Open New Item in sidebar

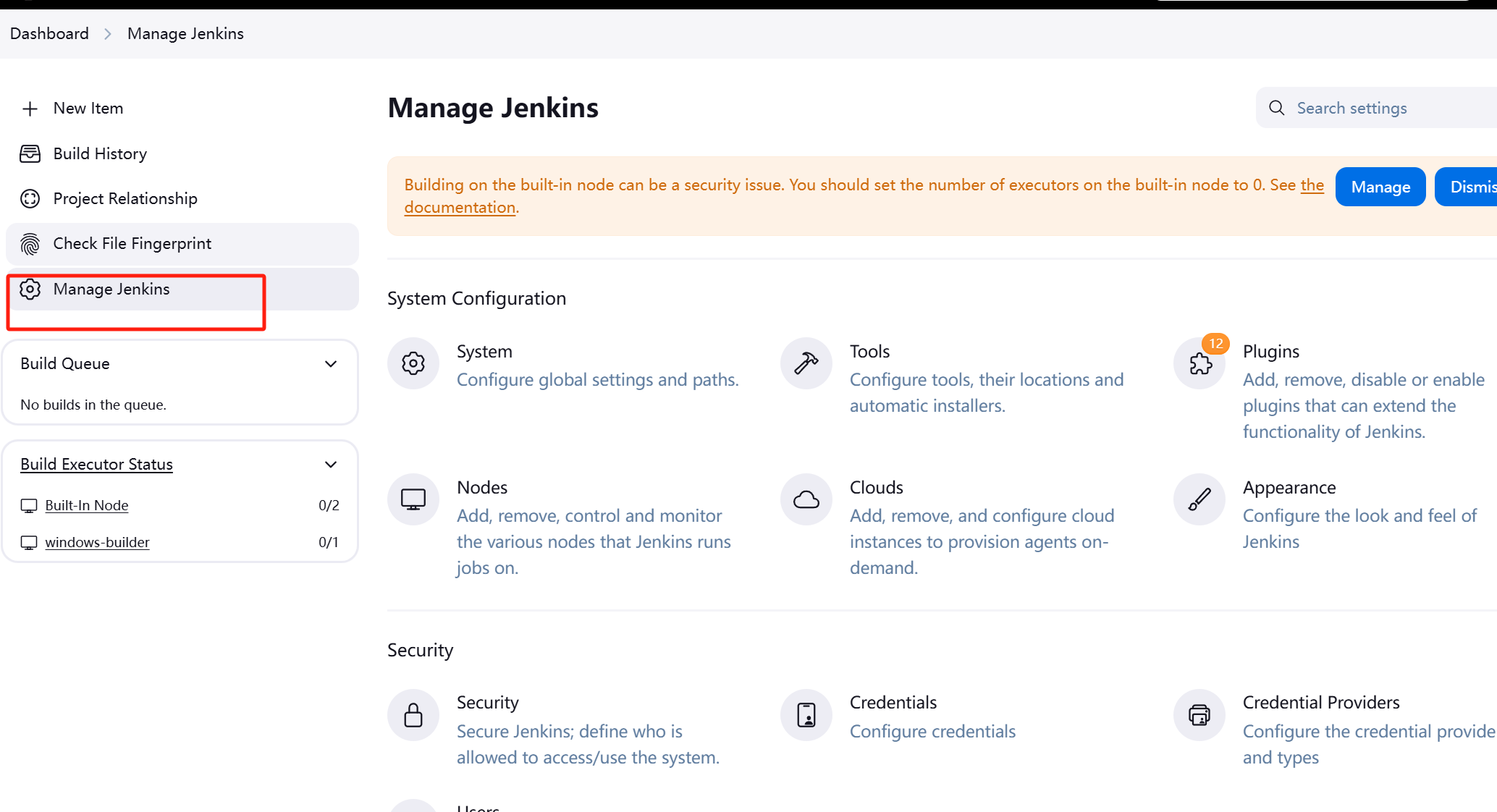(182, 109)
